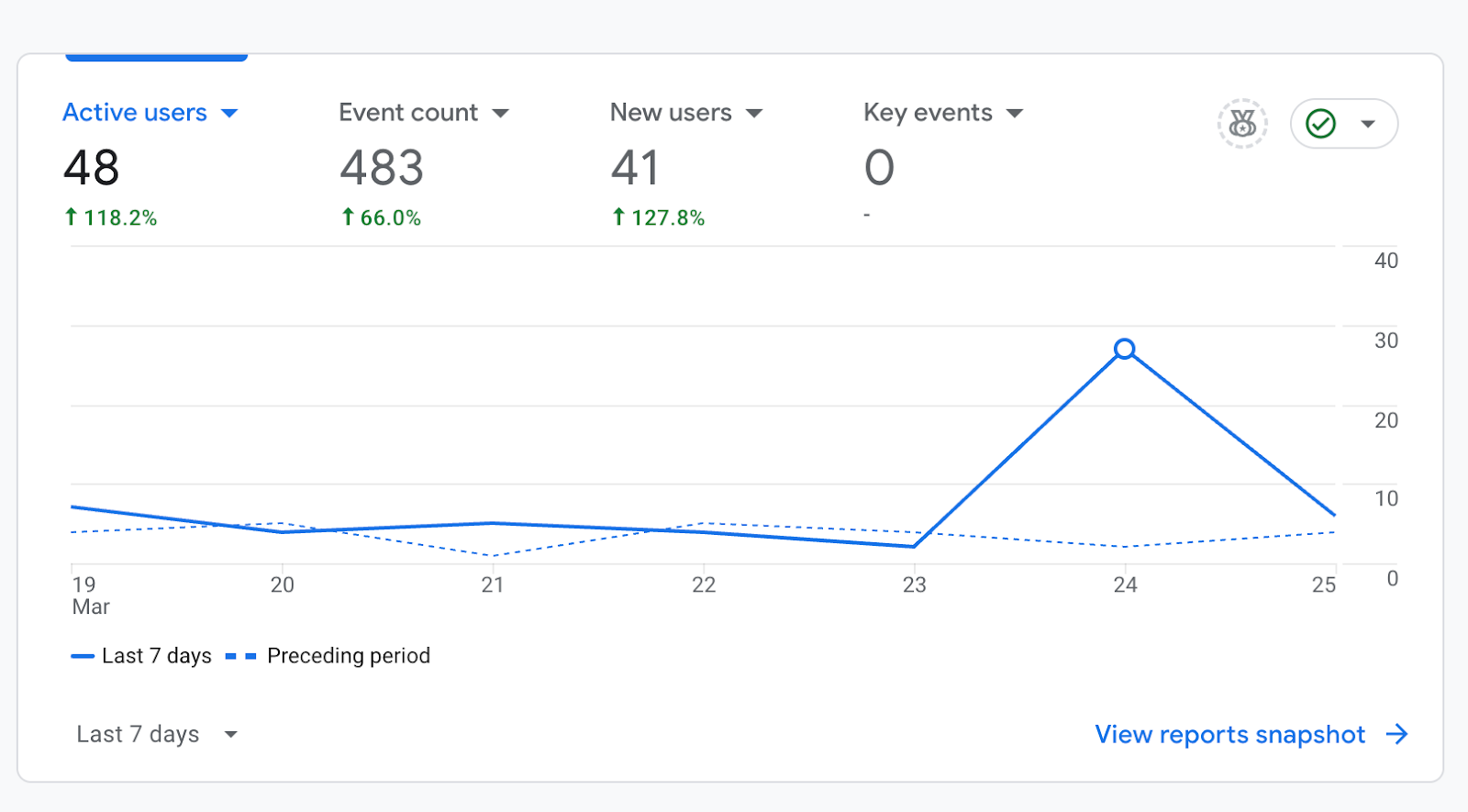Expand the Key events dropdown arrow

1015,113
